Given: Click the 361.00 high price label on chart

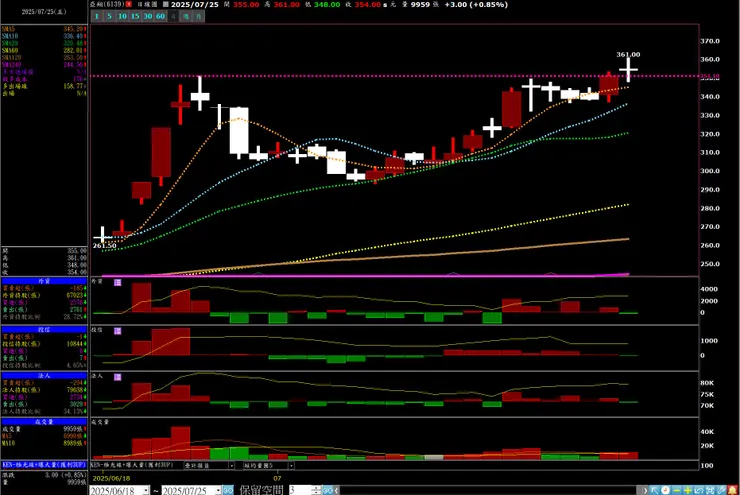Looking at the screenshot, I should pos(628,55).
